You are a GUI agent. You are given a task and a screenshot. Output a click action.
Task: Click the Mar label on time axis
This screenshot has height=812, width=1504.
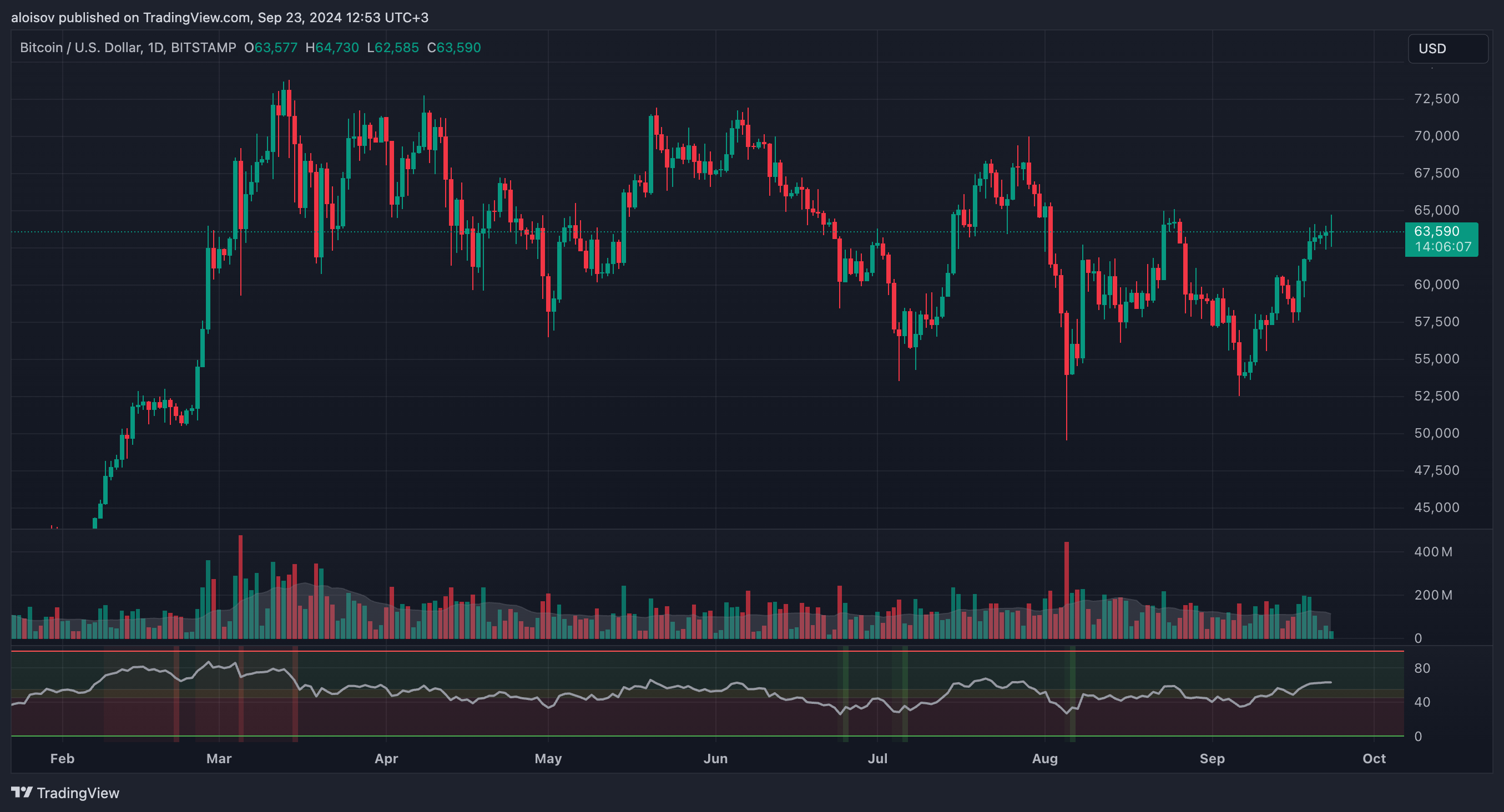219,758
